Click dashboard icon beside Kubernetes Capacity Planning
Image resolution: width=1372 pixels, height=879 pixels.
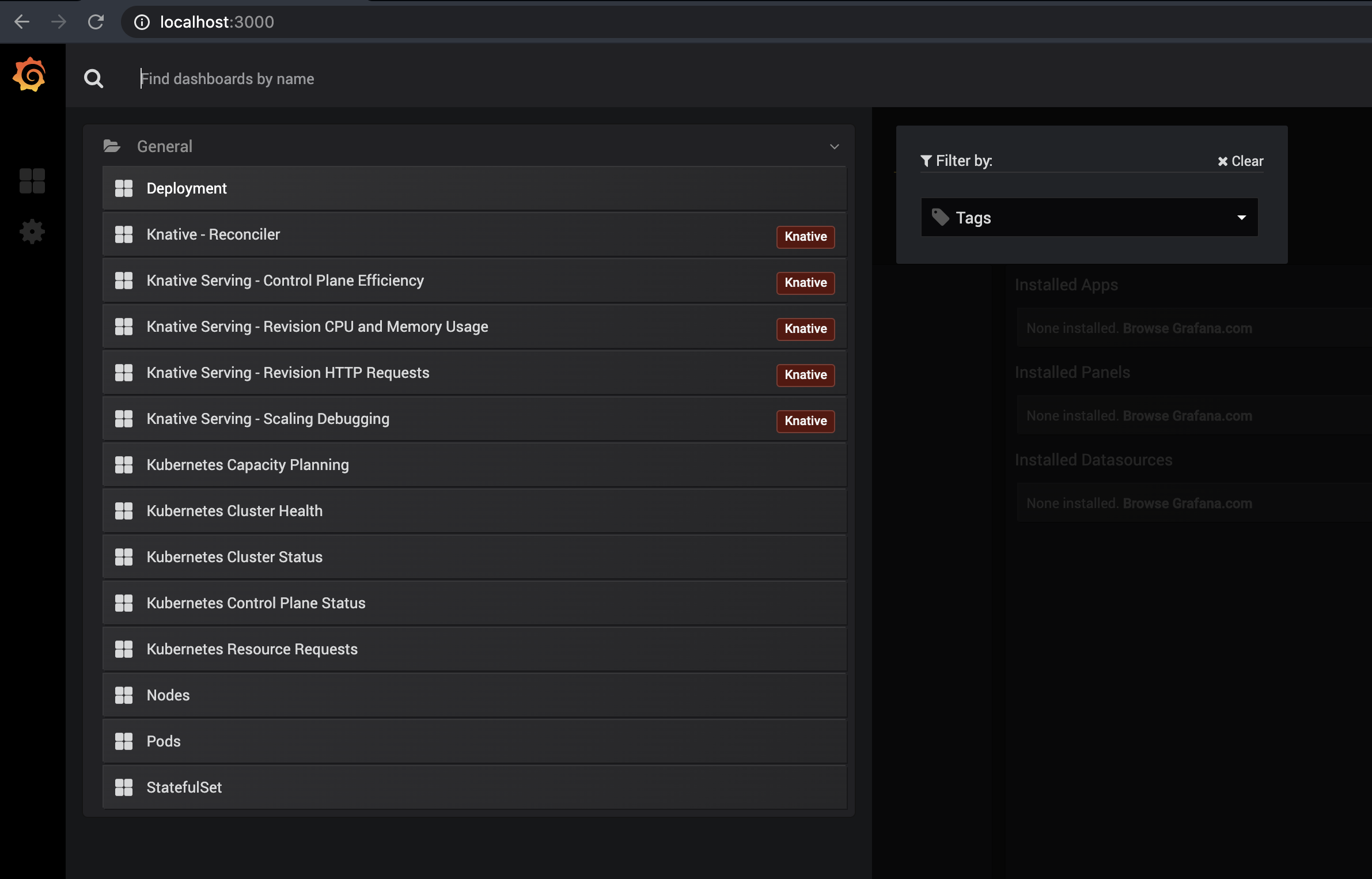(x=124, y=465)
